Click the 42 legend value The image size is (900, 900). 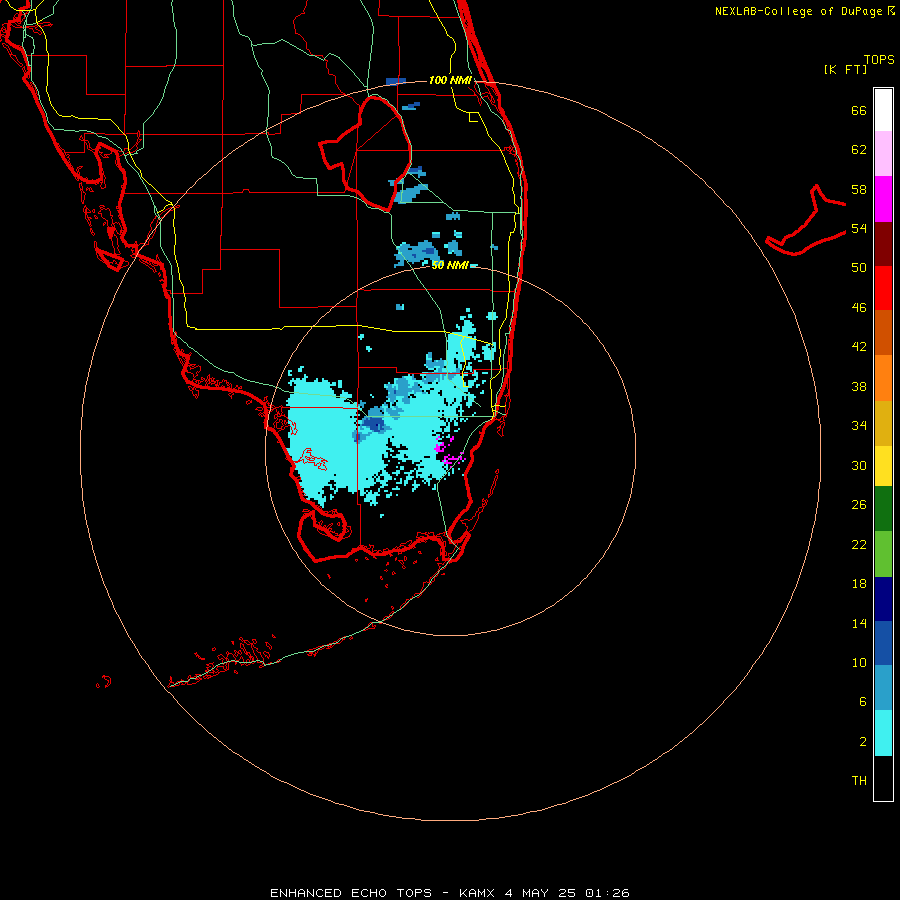(x=859, y=347)
